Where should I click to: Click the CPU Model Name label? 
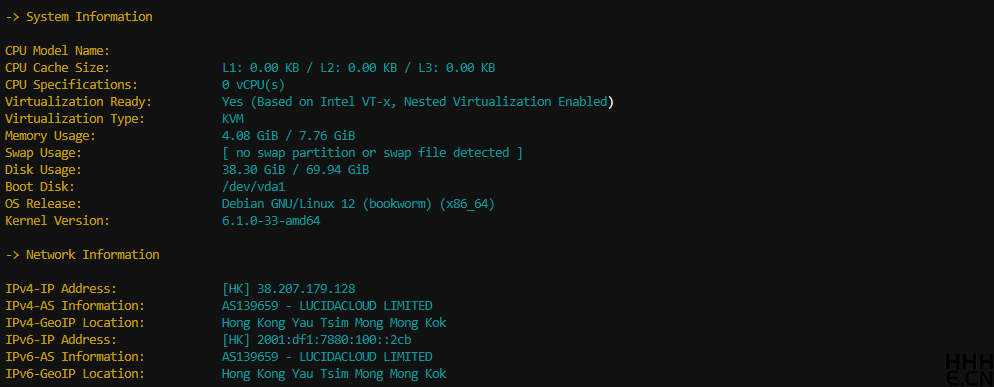click(58, 51)
